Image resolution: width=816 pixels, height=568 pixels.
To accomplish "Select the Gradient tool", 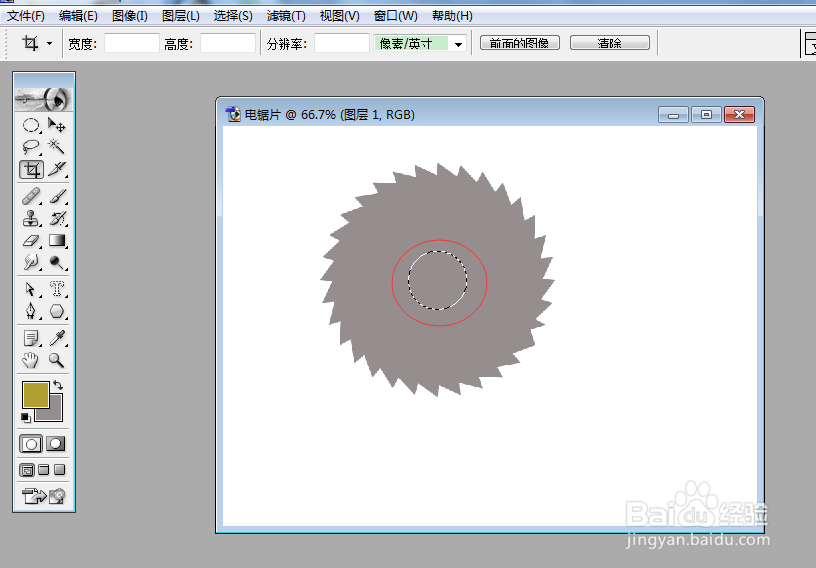I will 57,241.
